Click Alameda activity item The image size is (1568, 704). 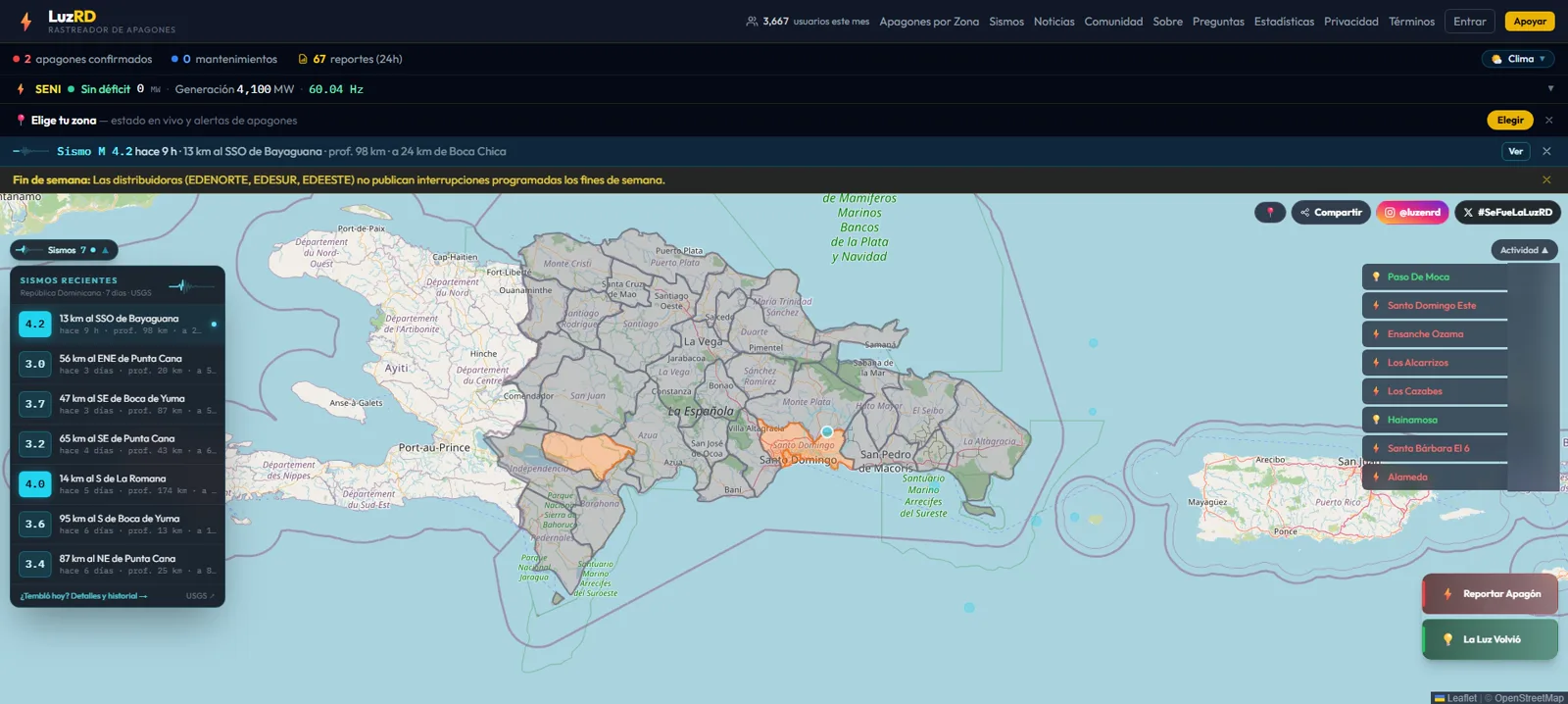click(1435, 478)
